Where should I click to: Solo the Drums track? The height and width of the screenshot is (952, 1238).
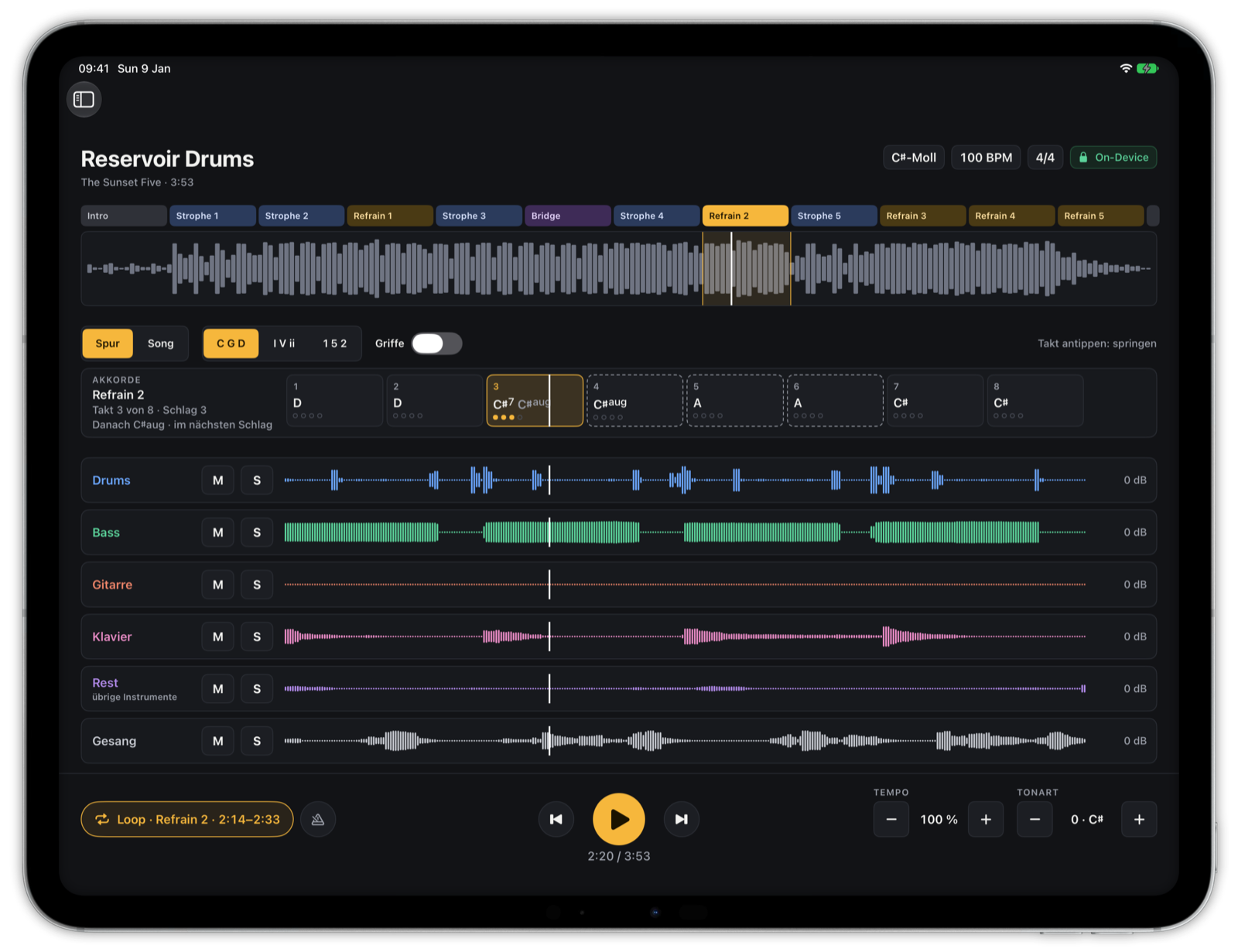257,480
